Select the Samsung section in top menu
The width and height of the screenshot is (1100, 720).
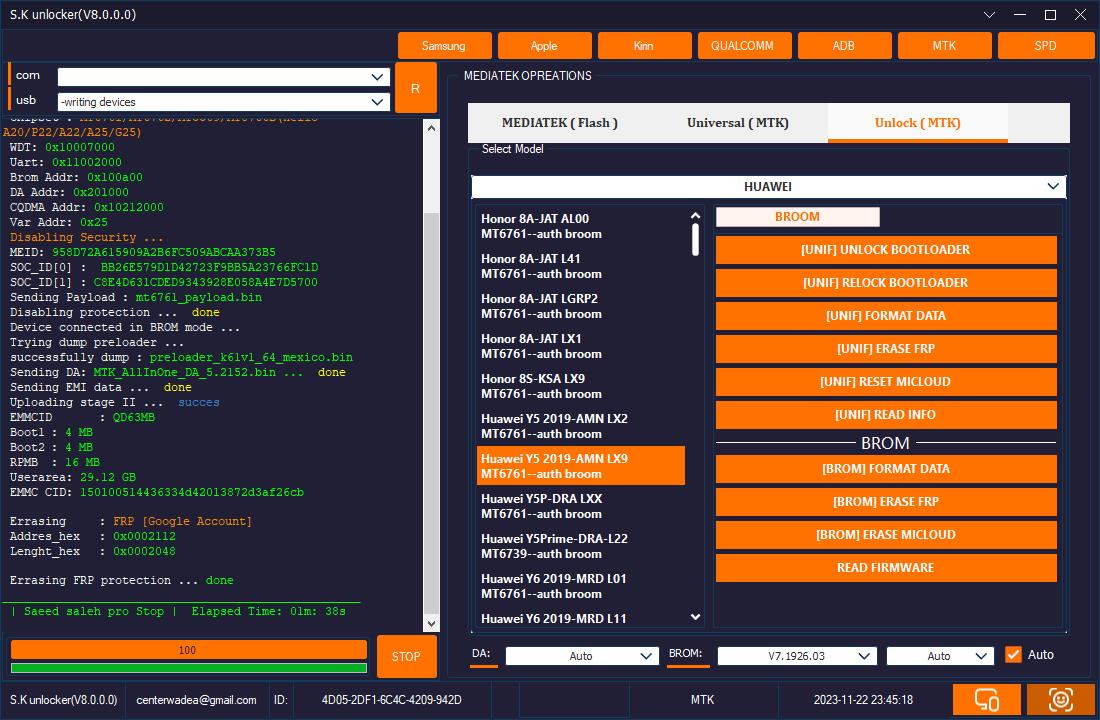pos(443,46)
